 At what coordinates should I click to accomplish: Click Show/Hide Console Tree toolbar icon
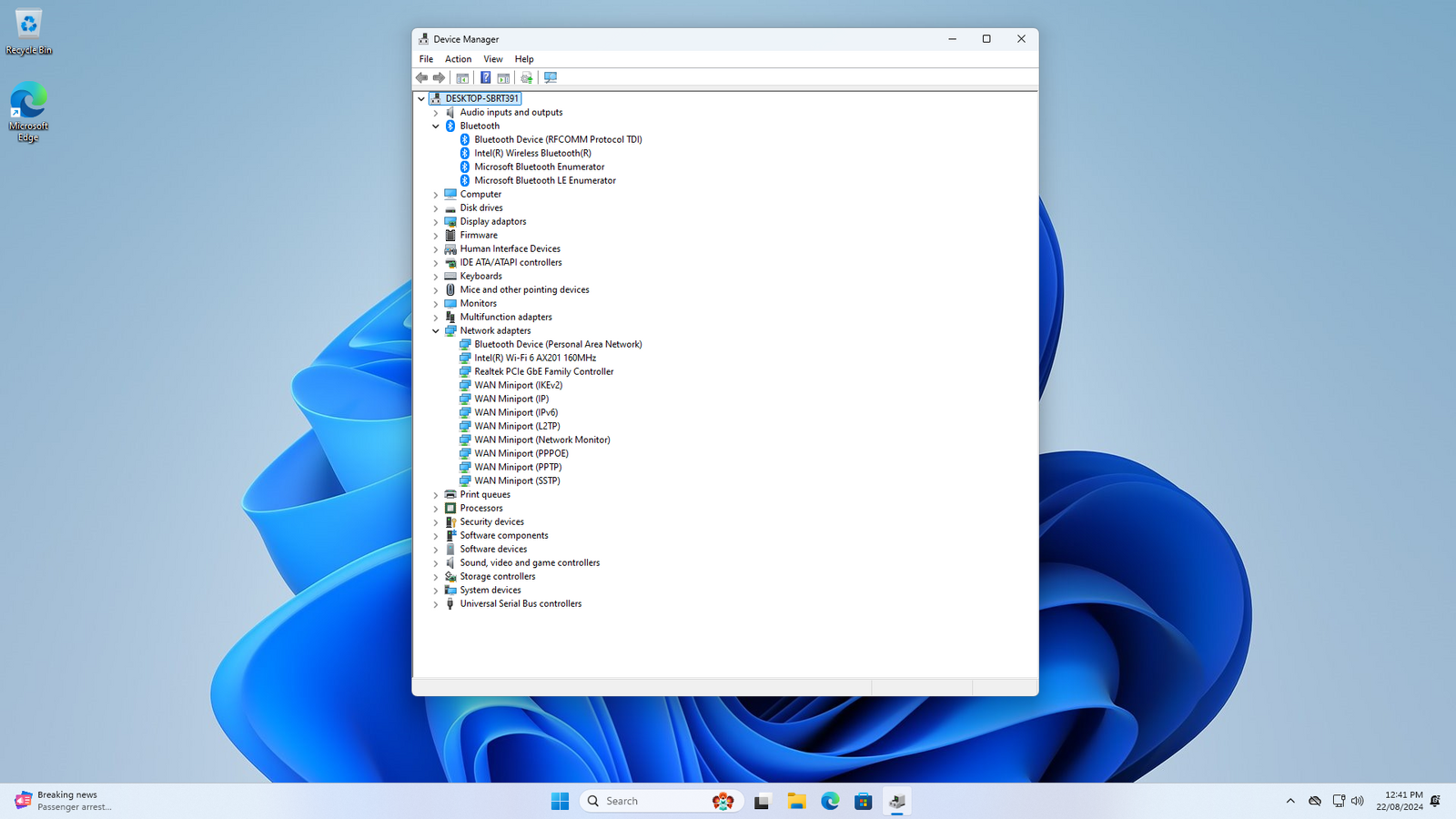pyautogui.click(x=462, y=77)
